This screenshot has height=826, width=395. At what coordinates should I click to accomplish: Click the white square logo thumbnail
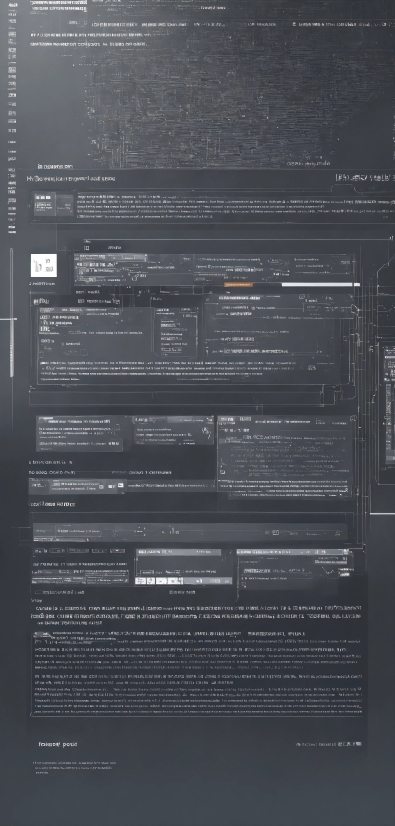[44, 266]
